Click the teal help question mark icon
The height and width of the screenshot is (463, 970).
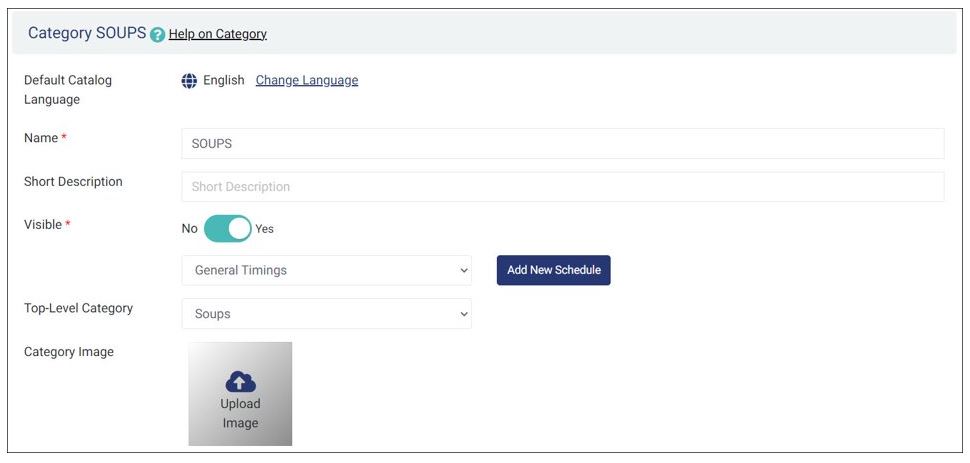click(157, 34)
